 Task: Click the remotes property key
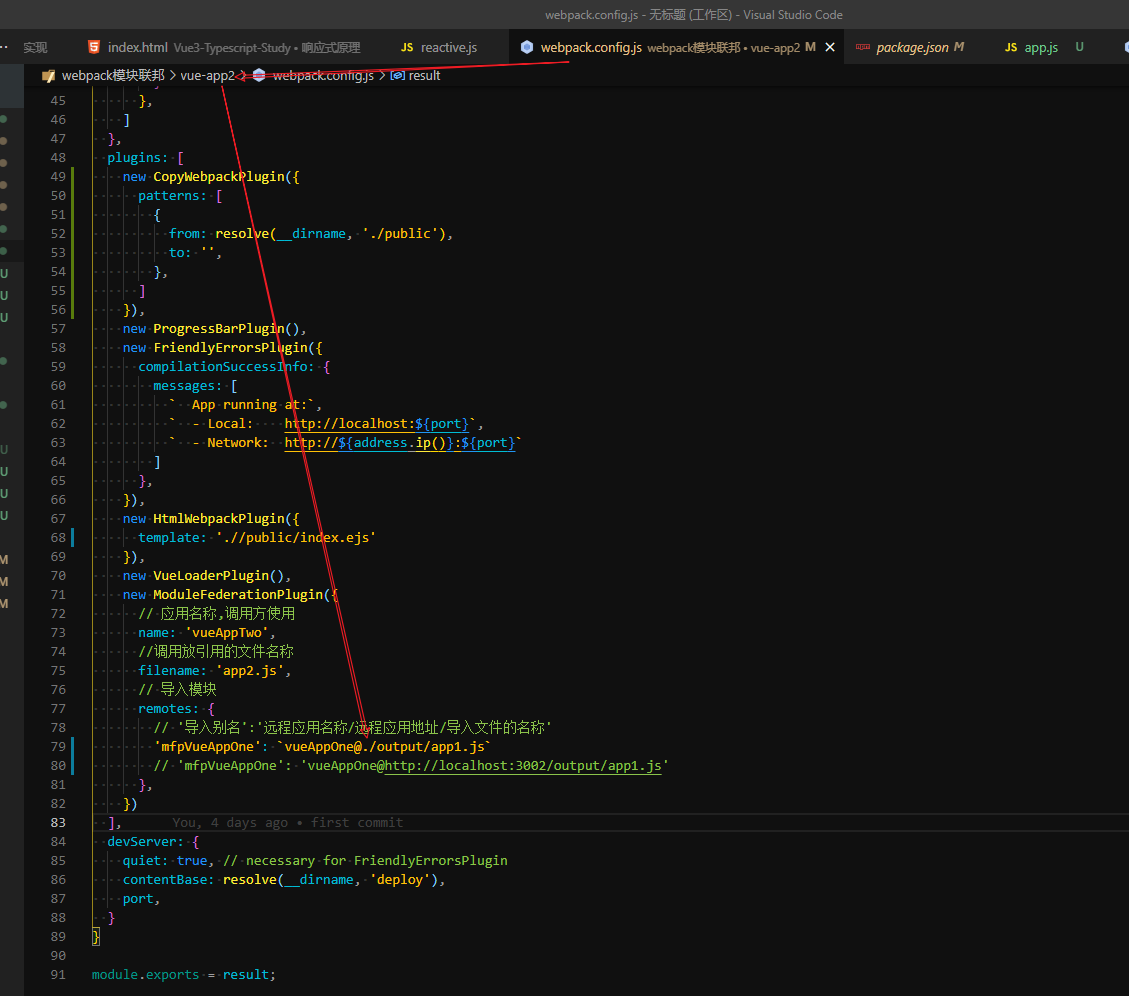point(165,709)
